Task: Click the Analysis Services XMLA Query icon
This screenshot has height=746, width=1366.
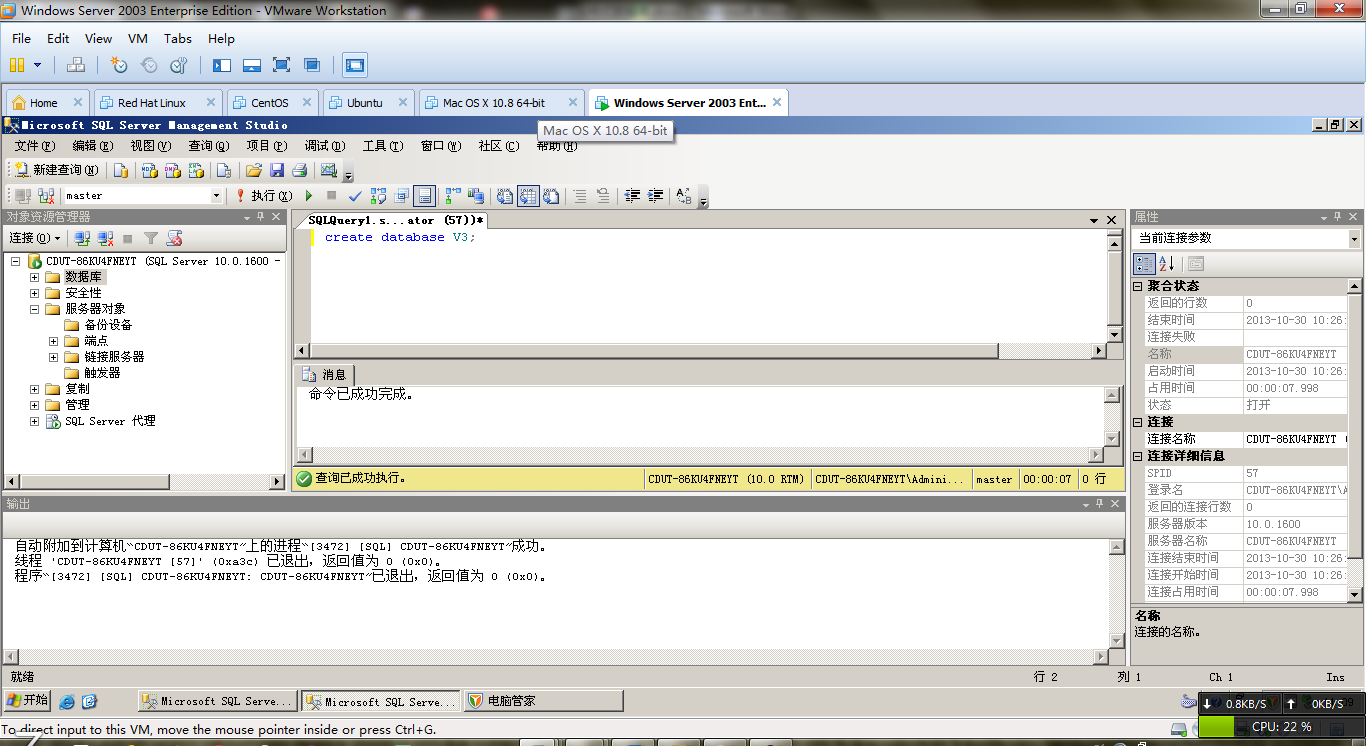Action: [x=196, y=170]
